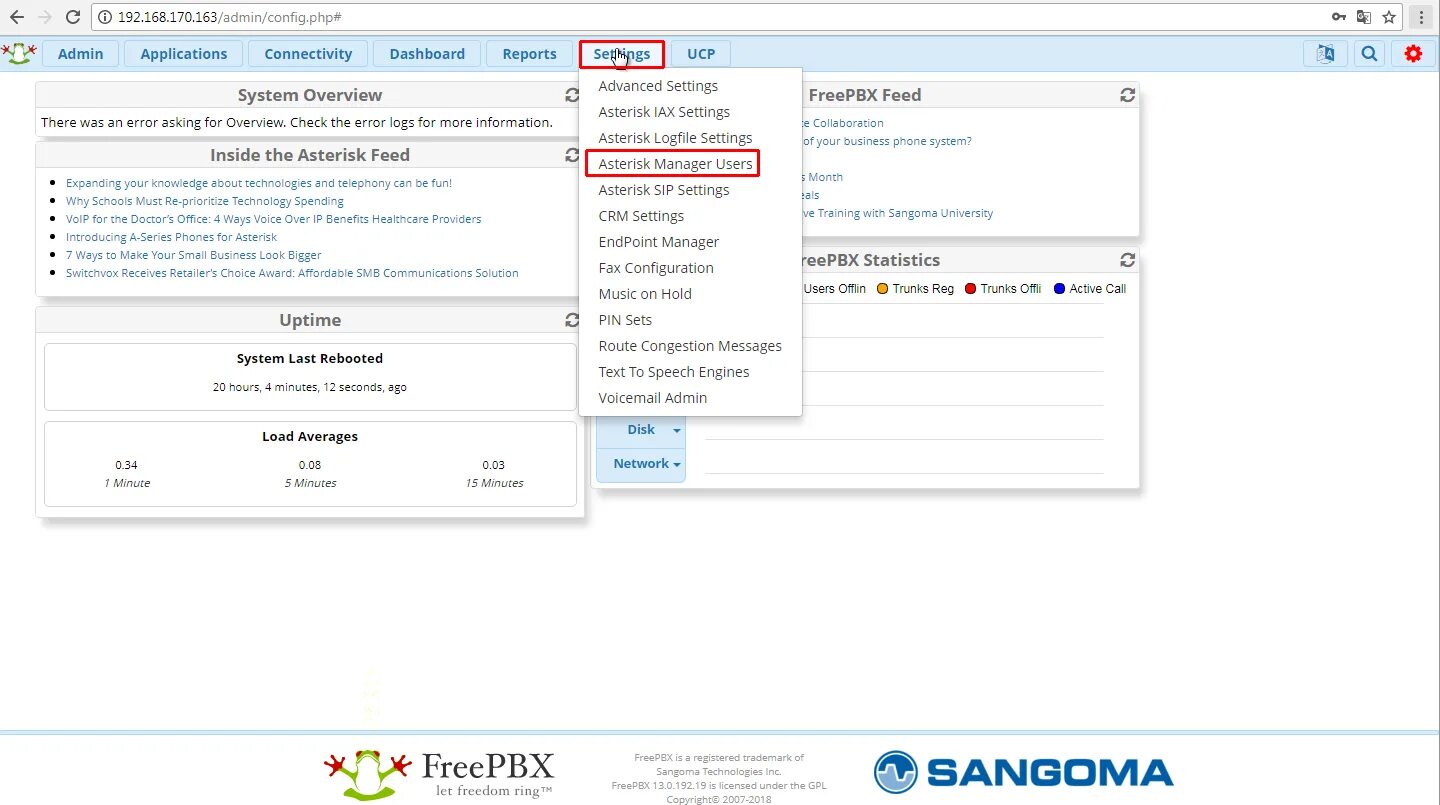Open the Chrome three-dot menu

coord(1421,17)
